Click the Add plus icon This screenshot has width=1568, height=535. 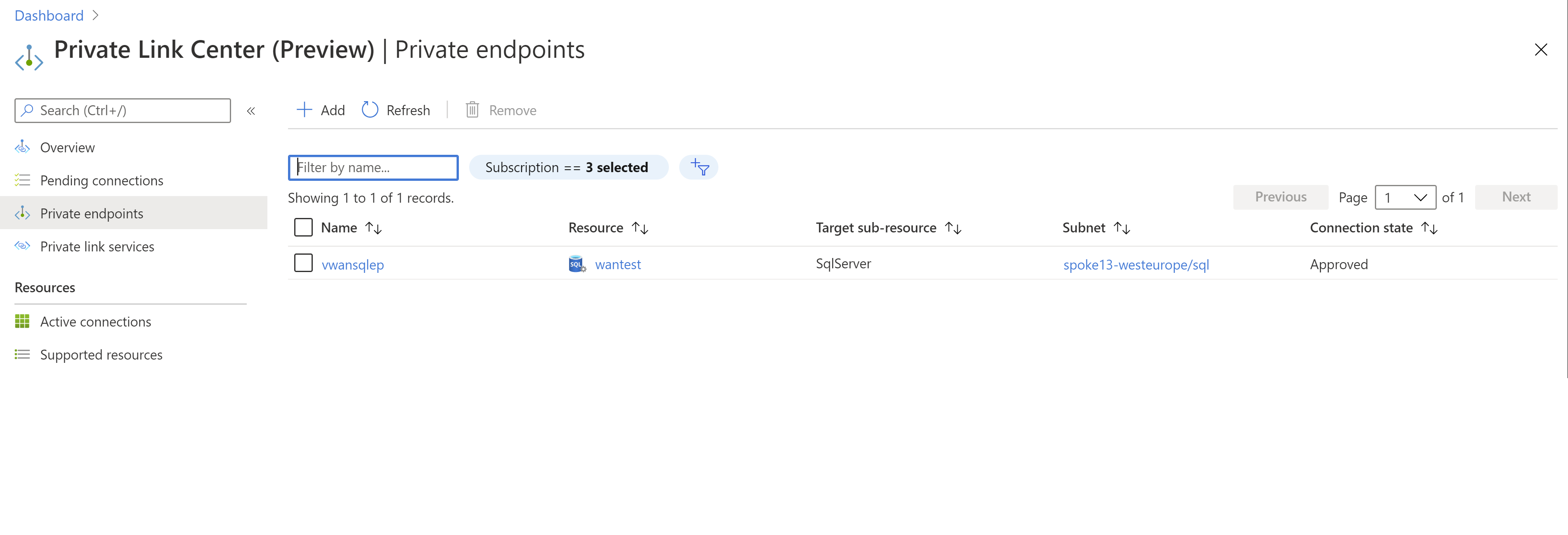304,110
